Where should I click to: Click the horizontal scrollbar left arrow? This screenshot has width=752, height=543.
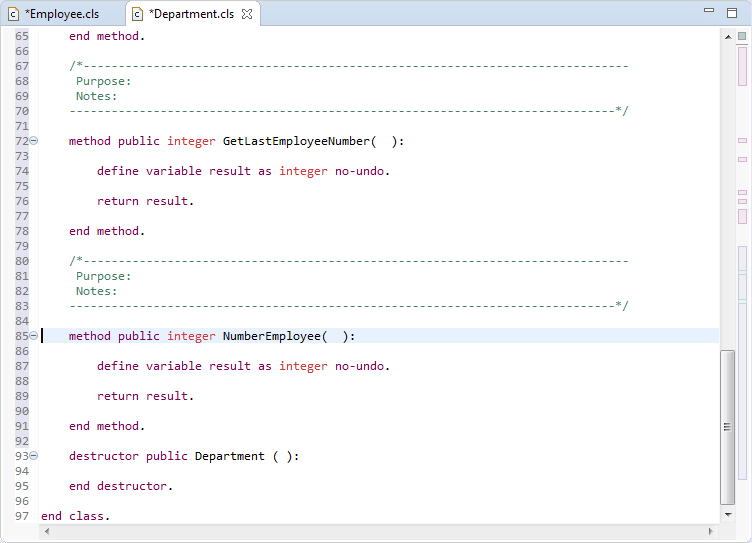tap(47, 531)
